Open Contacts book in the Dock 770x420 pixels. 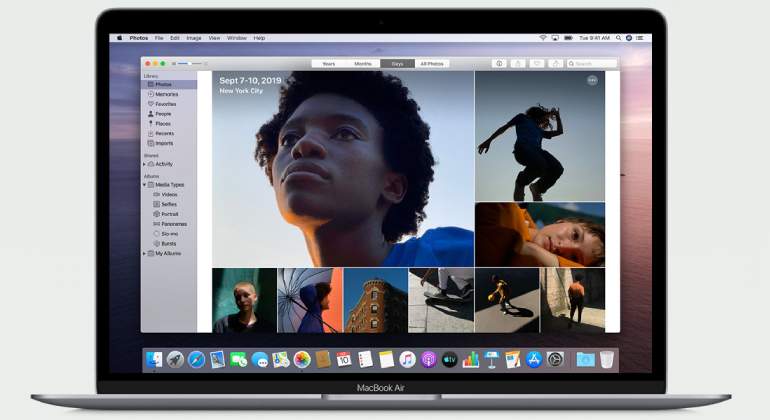click(x=323, y=360)
